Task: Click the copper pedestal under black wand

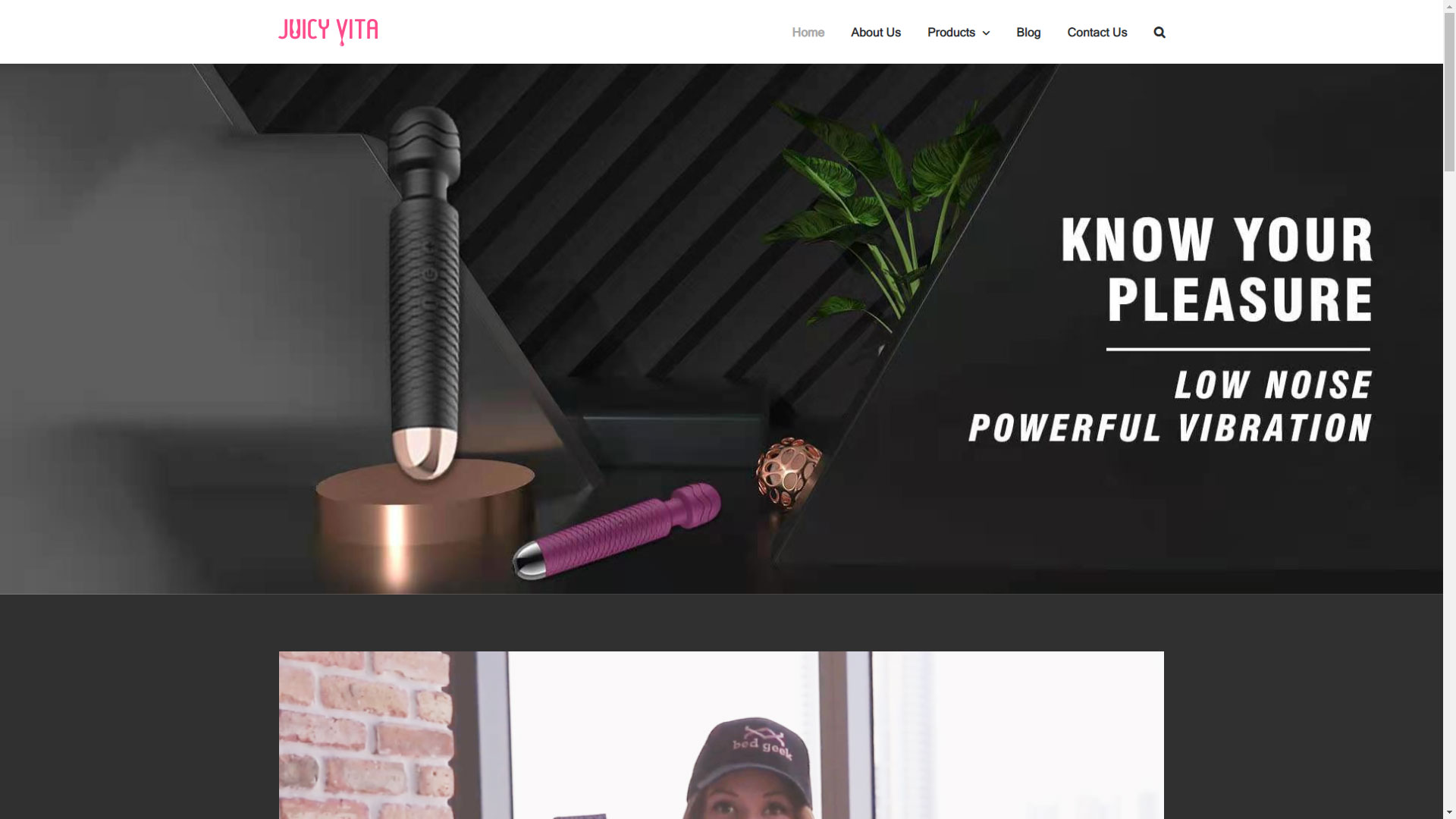Action: click(425, 523)
